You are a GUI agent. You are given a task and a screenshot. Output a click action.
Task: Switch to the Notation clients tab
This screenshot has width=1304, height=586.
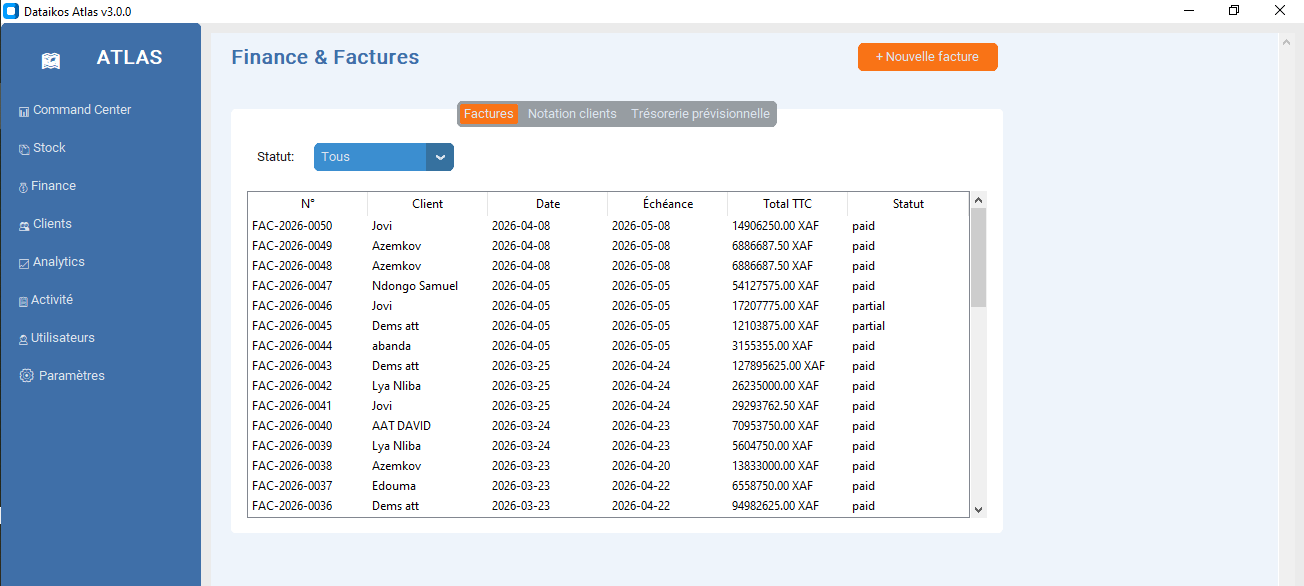pyautogui.click(x=572, y=114)
